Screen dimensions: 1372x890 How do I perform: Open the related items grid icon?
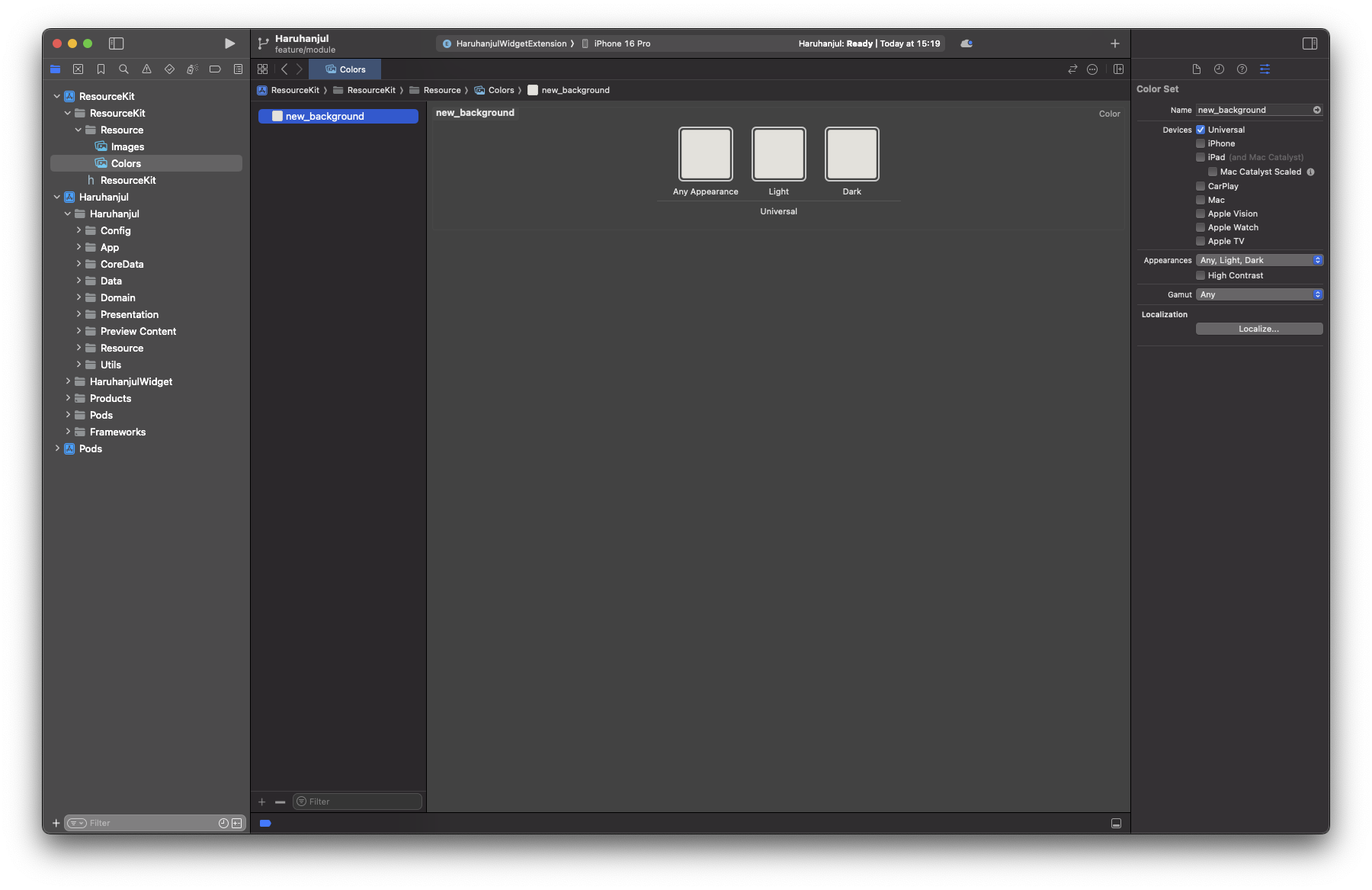(262, 69)
